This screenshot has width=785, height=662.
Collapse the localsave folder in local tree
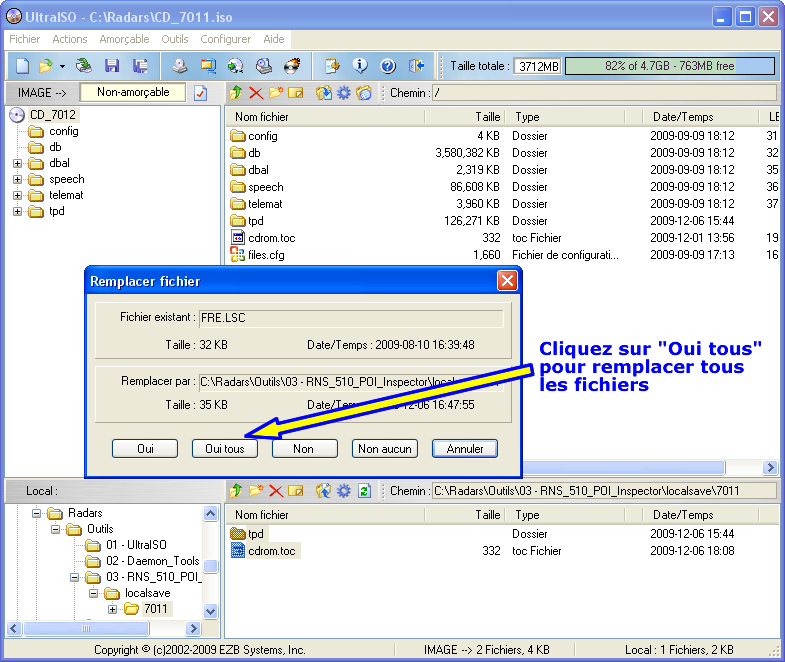tap(94, 593)
